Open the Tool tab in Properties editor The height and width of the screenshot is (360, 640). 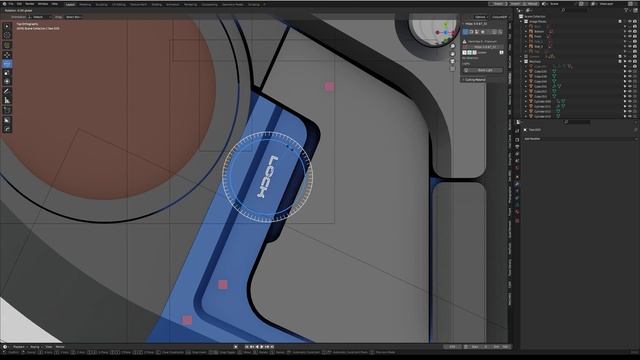(x=517, y=131)
